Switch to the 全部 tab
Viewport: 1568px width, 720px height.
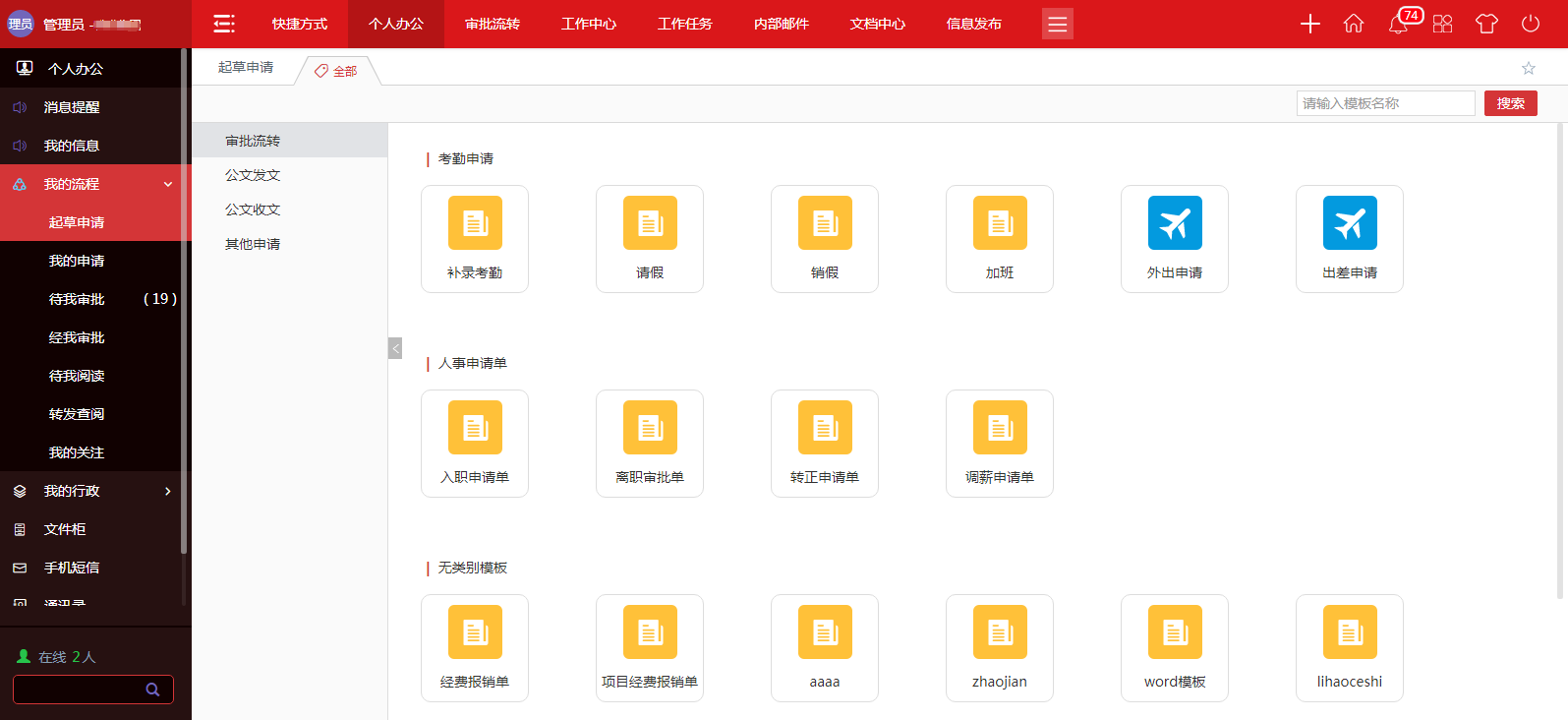337,71
